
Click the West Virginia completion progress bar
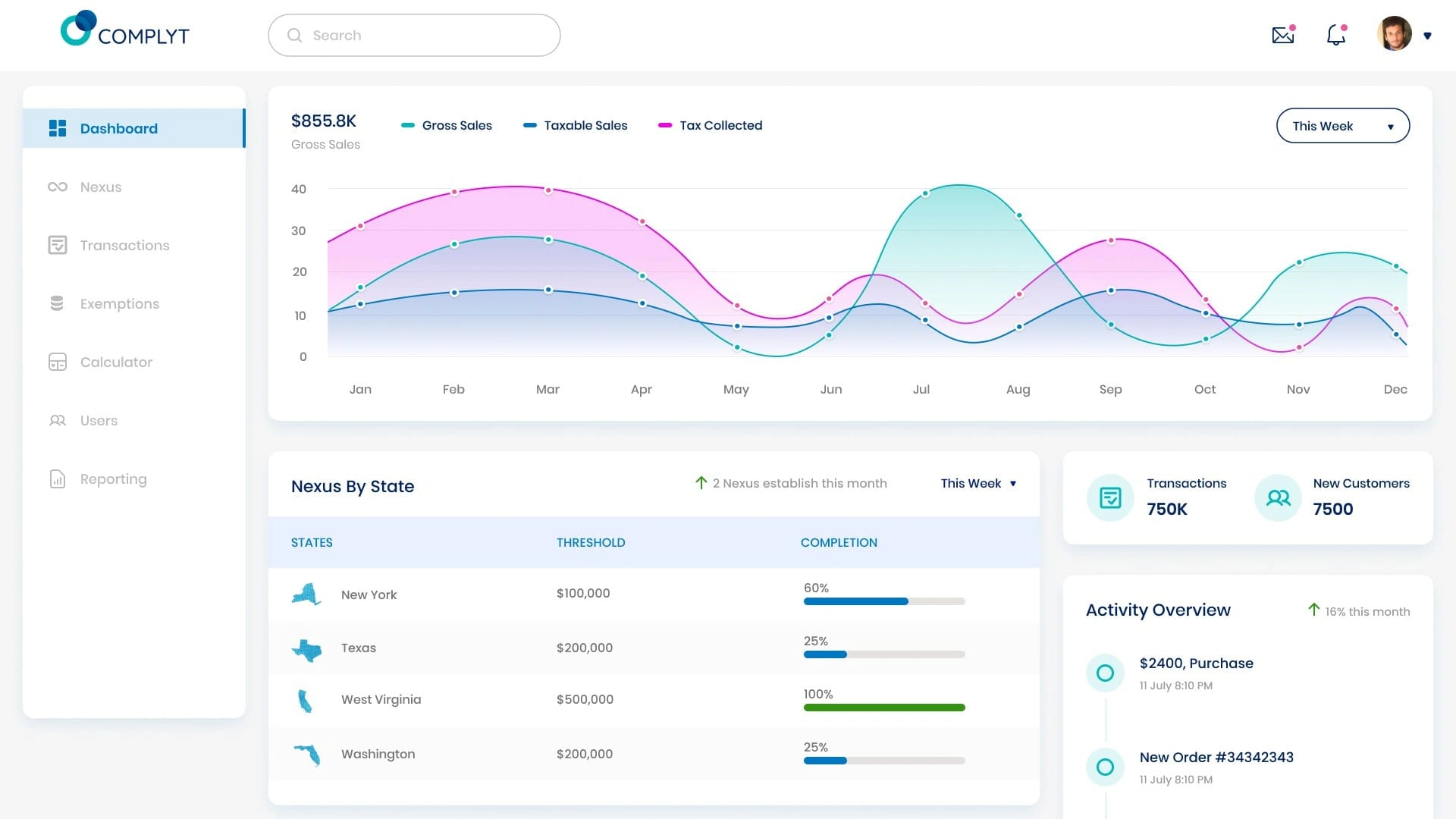884,708
